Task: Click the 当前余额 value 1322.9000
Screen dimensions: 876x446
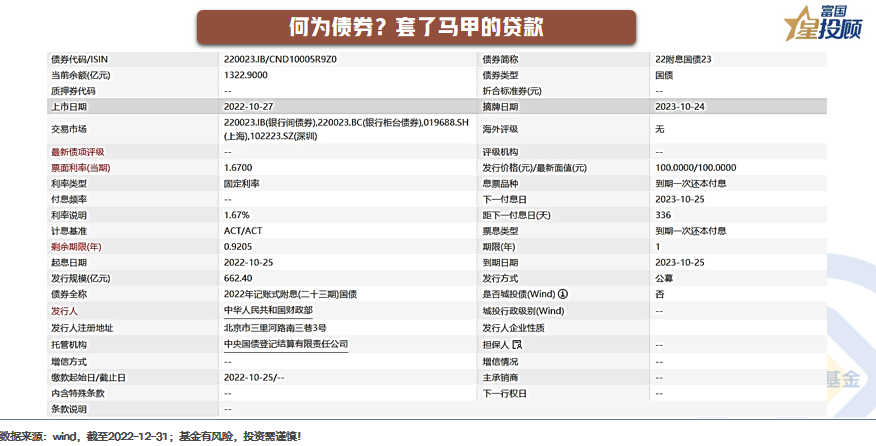Action: pyautogui.click(x=246, y=75)
